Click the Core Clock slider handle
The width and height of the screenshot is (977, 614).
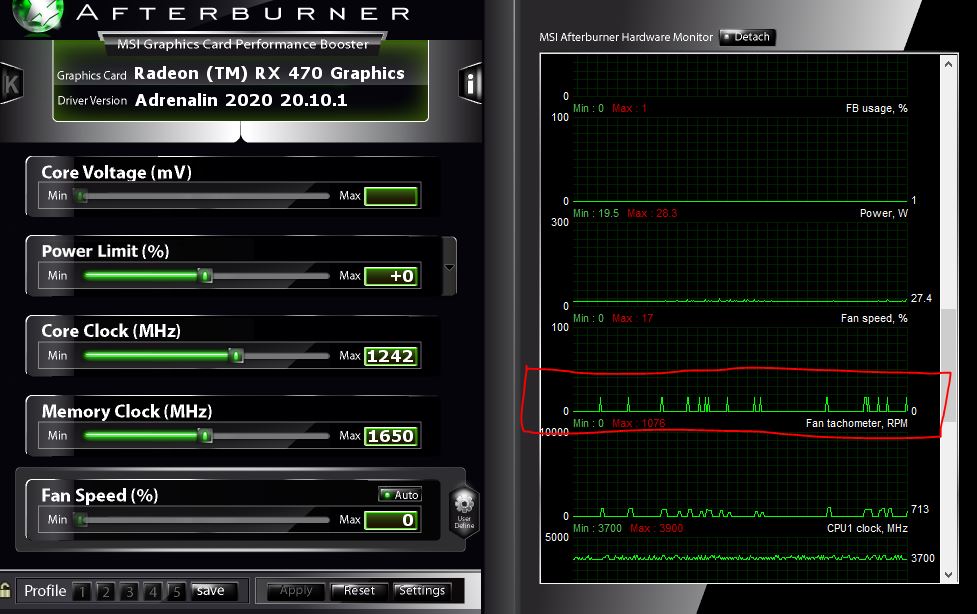(236, 355)
